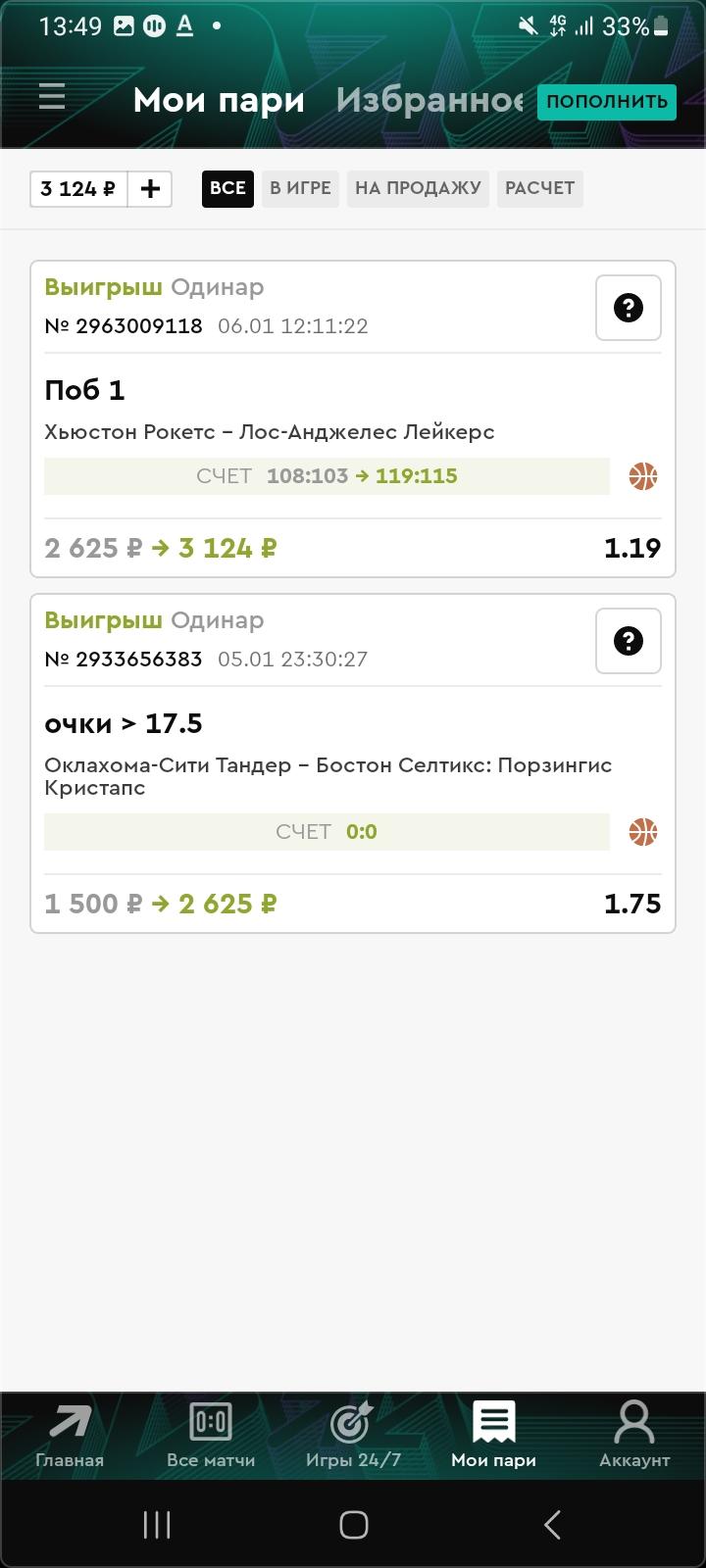The width and height of the screenshot is (706, 1568).
Task: Select Мои пари in bottom navigation
Action: (x=493, y=1435)
